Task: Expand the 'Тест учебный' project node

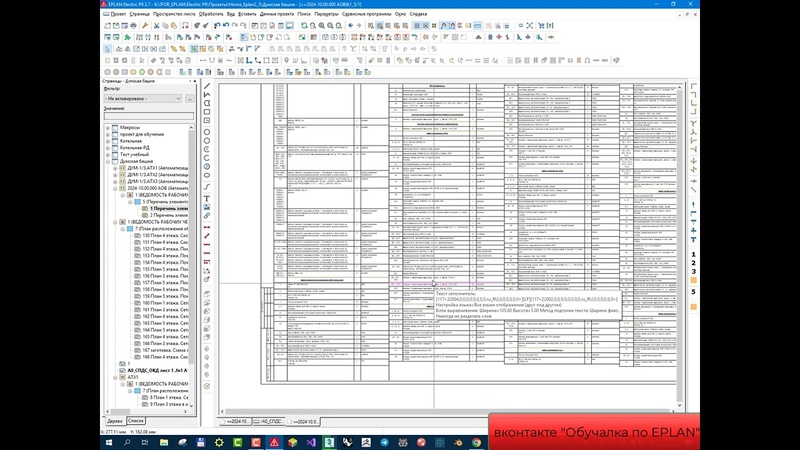Action: [108, 155]
